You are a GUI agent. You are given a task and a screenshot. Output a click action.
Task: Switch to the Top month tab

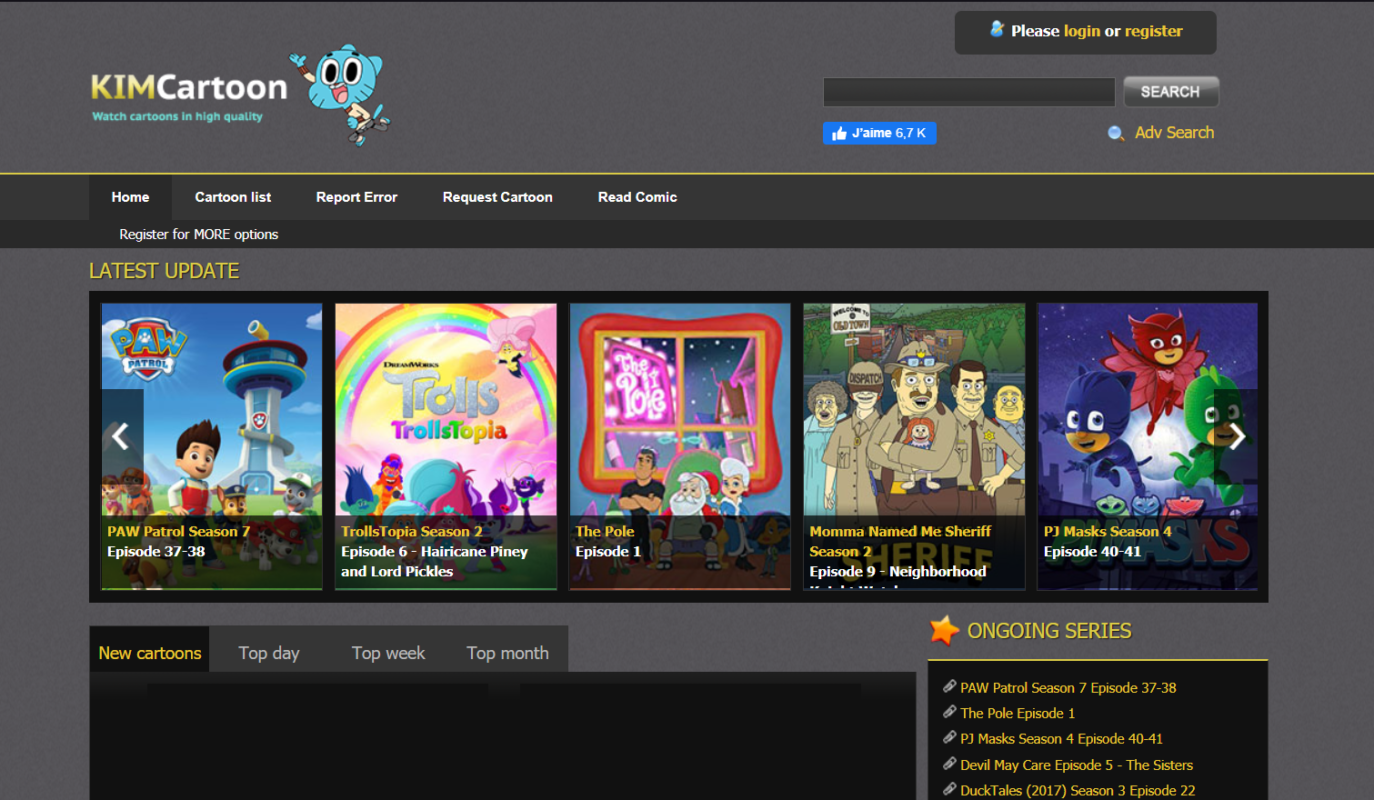508,653
